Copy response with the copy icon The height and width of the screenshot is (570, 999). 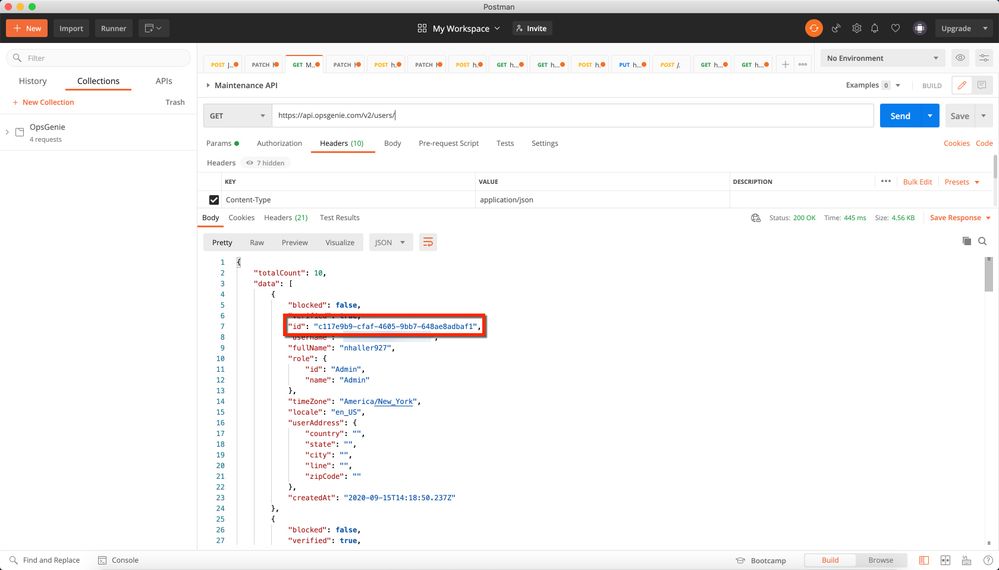pyautogui.click(x=967, y=241)
